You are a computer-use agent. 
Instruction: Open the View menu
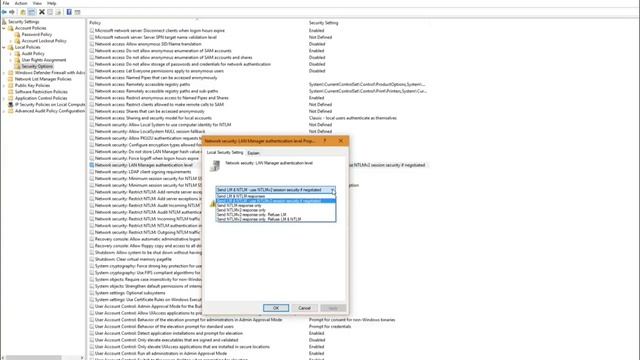37,3
